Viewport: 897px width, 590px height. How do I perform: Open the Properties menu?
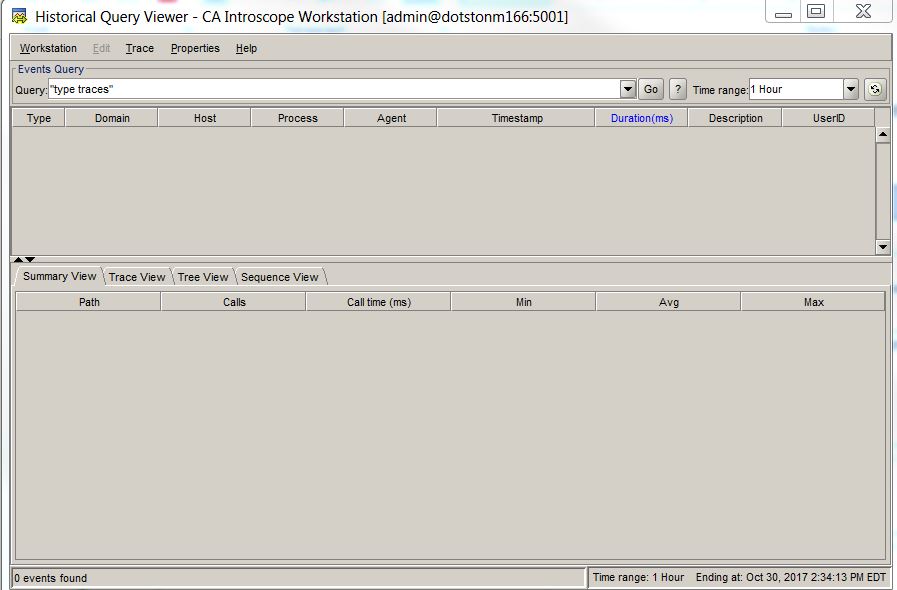coord(195,49)
